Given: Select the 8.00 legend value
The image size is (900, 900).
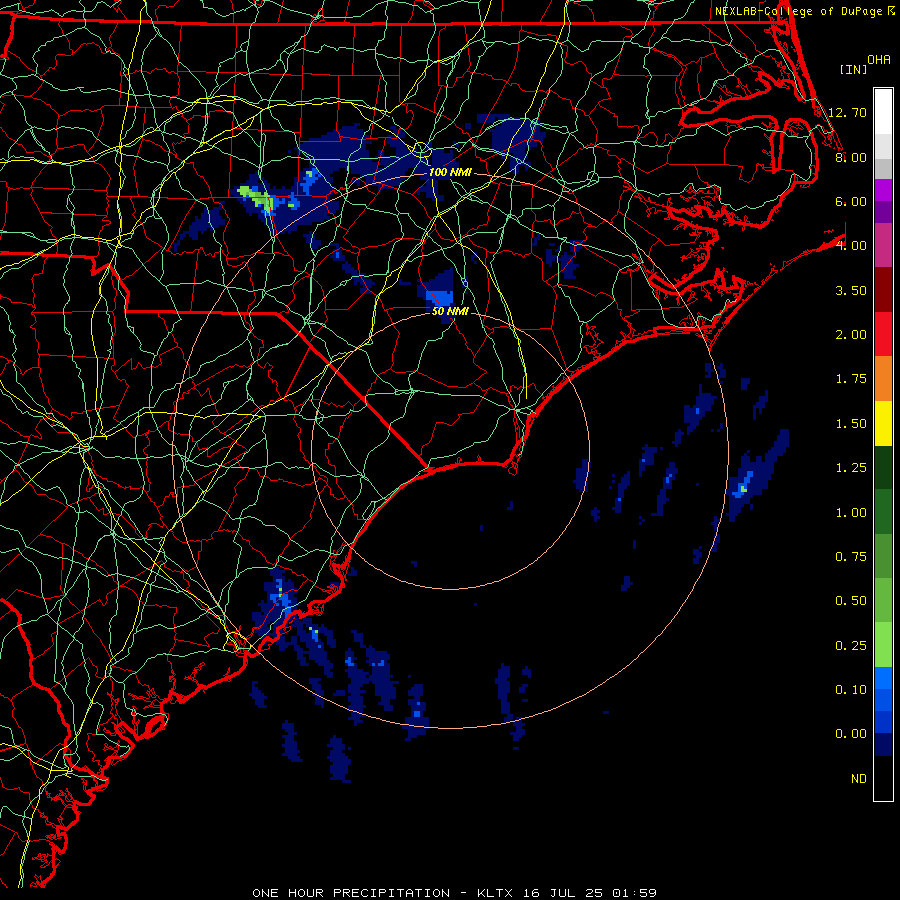Looking at the screenshot, I should (851, 157).
